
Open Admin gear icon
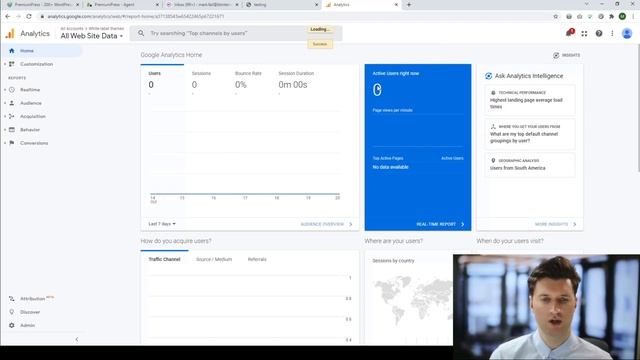(x=12, y=325)
